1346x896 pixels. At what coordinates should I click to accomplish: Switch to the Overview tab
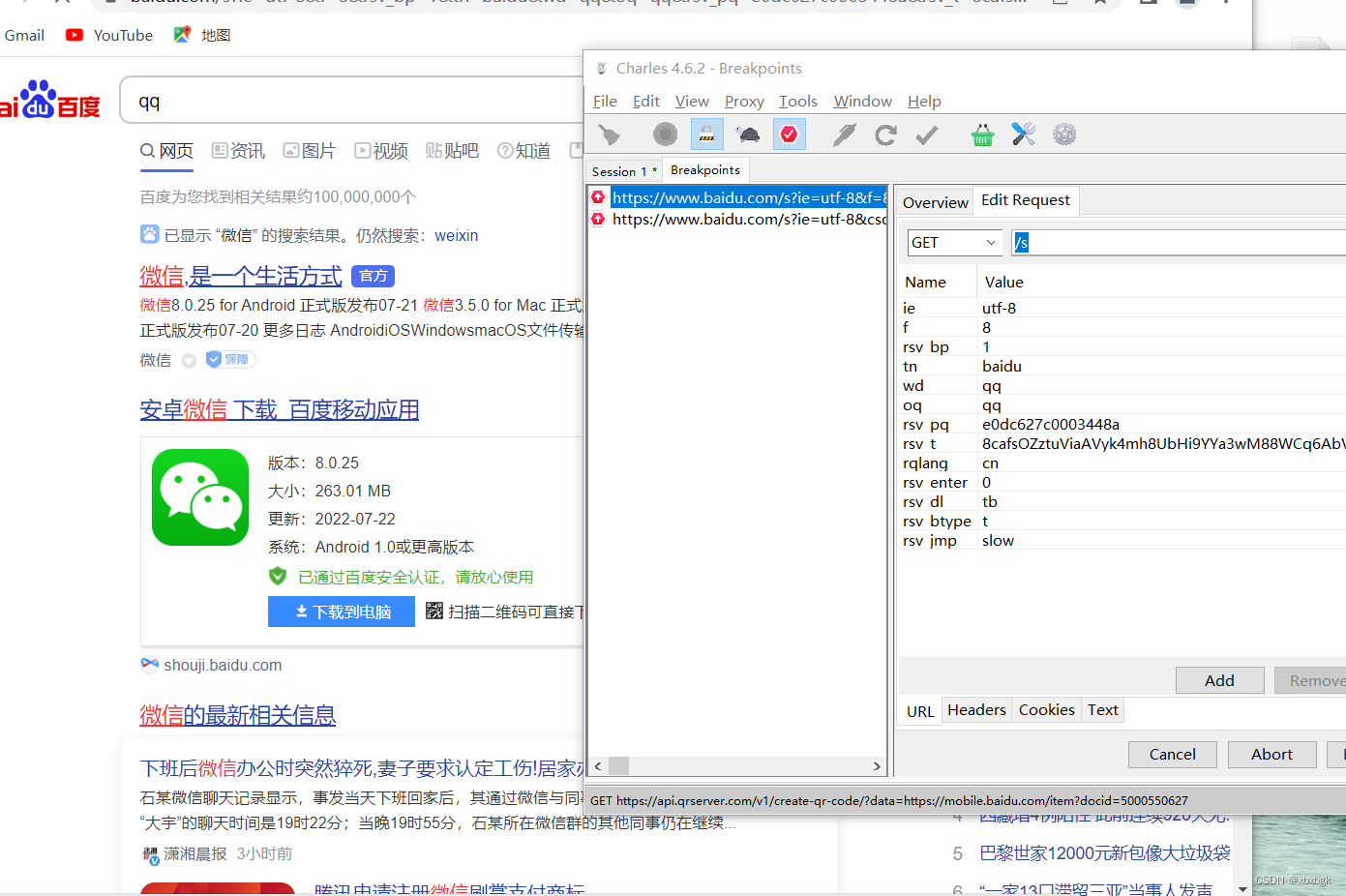point(935,202)
